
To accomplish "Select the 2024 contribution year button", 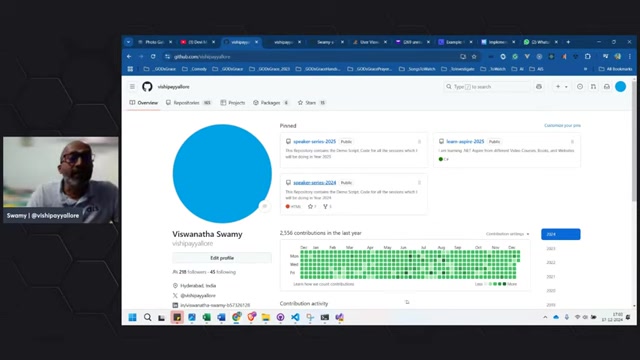I will [x=560, y=234].
